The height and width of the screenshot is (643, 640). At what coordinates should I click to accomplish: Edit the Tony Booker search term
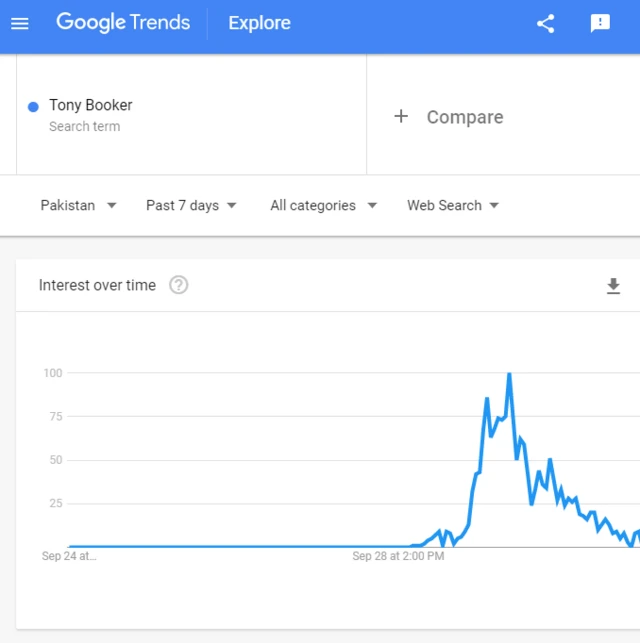(91, 105)
